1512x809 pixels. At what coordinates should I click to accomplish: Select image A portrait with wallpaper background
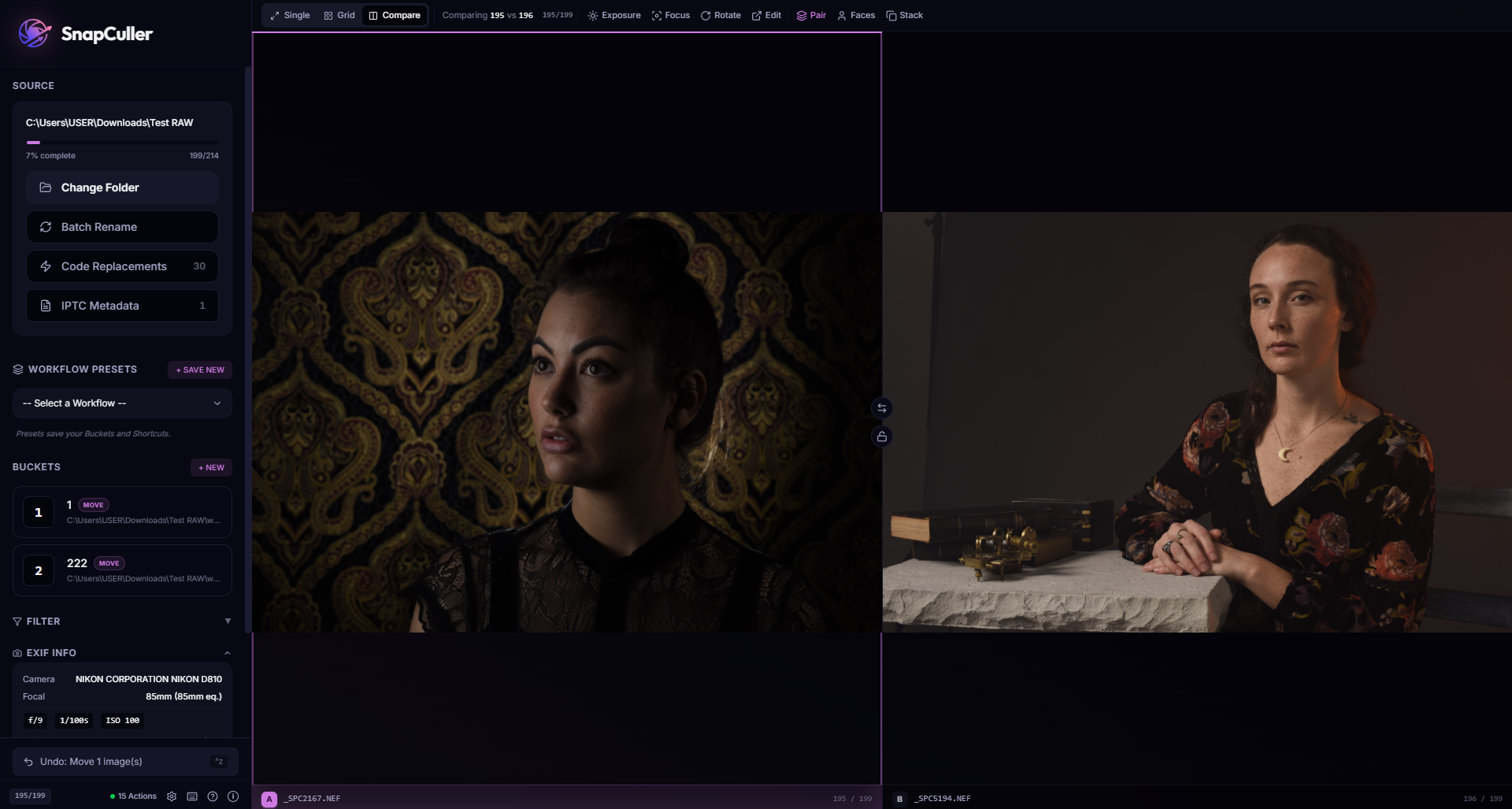pyautogui.click(x=567, y=422)
